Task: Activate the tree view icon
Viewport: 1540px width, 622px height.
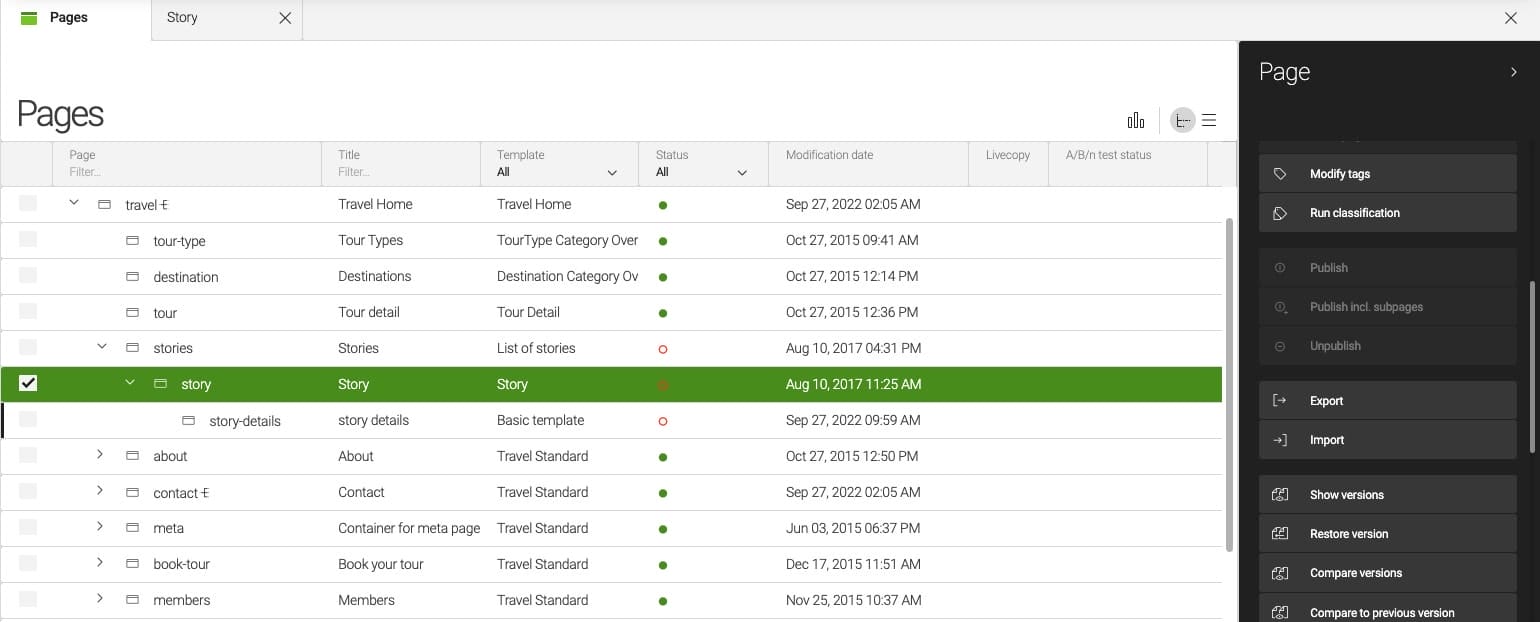Action: (1182, 120)
